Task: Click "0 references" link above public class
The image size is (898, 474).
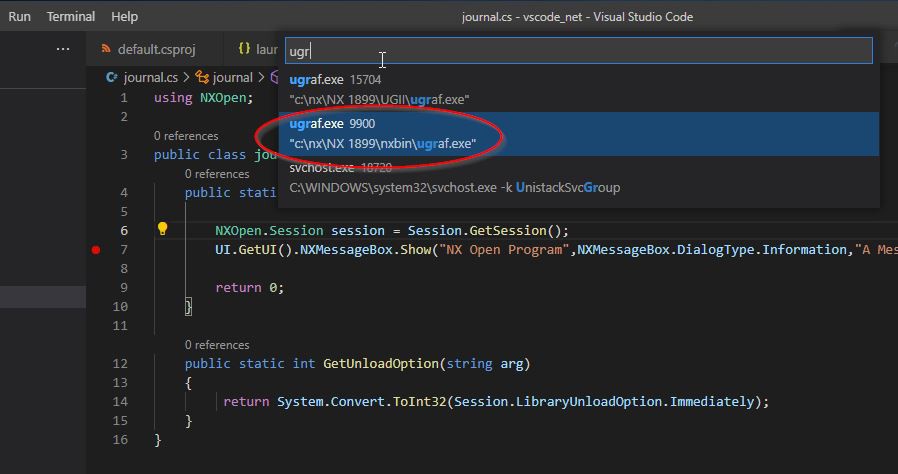Action: point(186,136)
